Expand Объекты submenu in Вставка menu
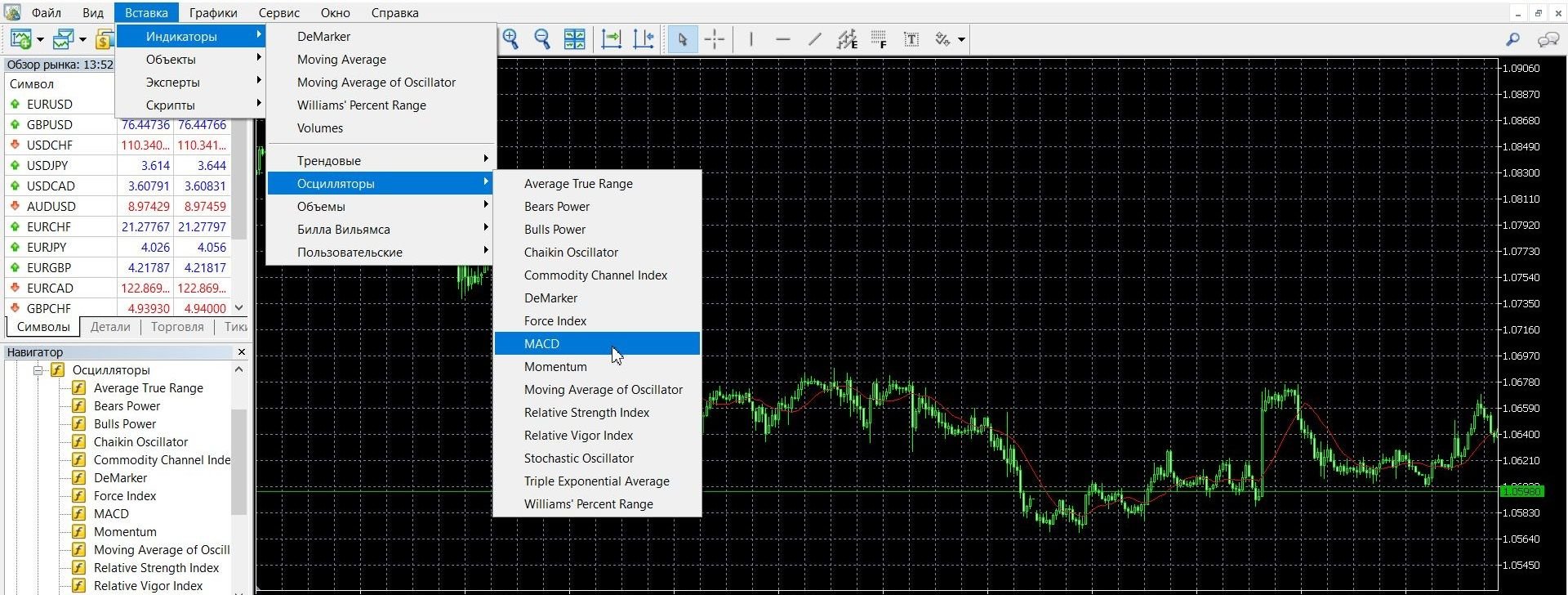 (191, 59)
